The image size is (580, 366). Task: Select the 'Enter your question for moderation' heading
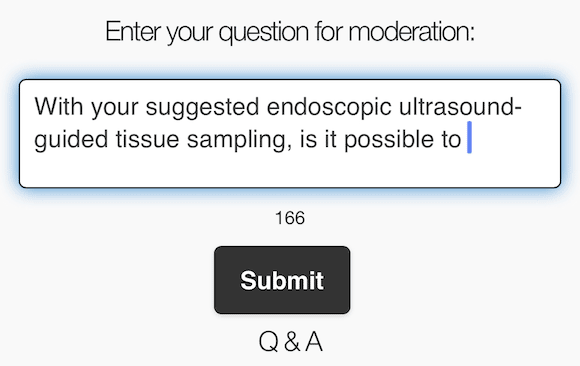(290, 32)
